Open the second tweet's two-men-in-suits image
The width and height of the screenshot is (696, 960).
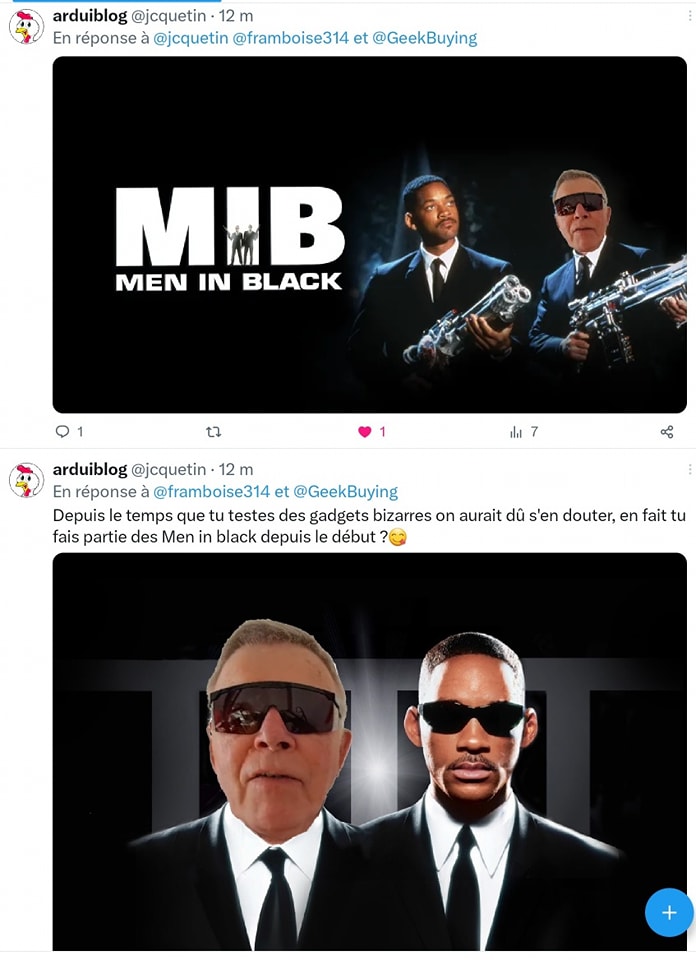(x=370, y=752)
